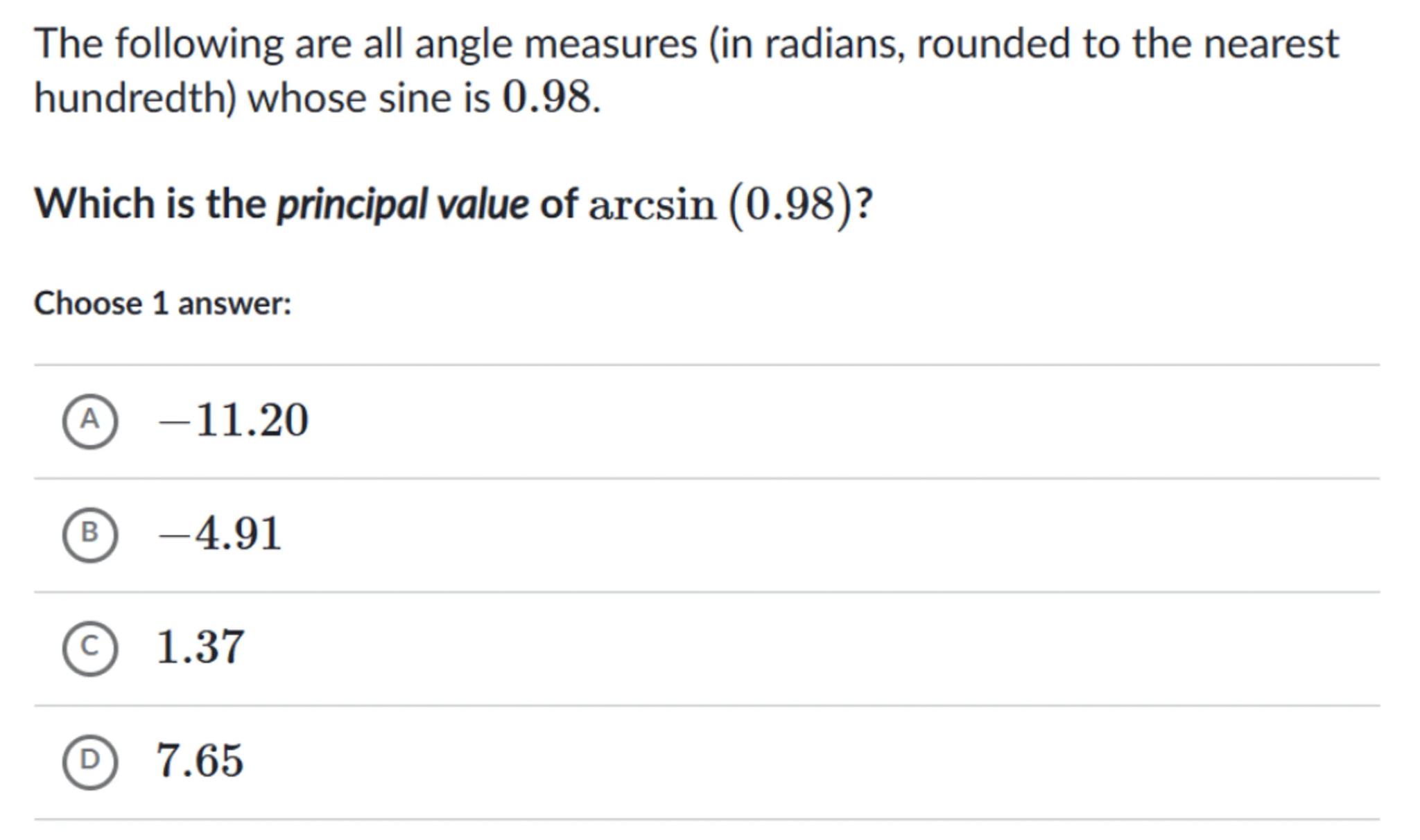
Task: Click the "Choose 1 answer:" label
Action: point(163,304)
